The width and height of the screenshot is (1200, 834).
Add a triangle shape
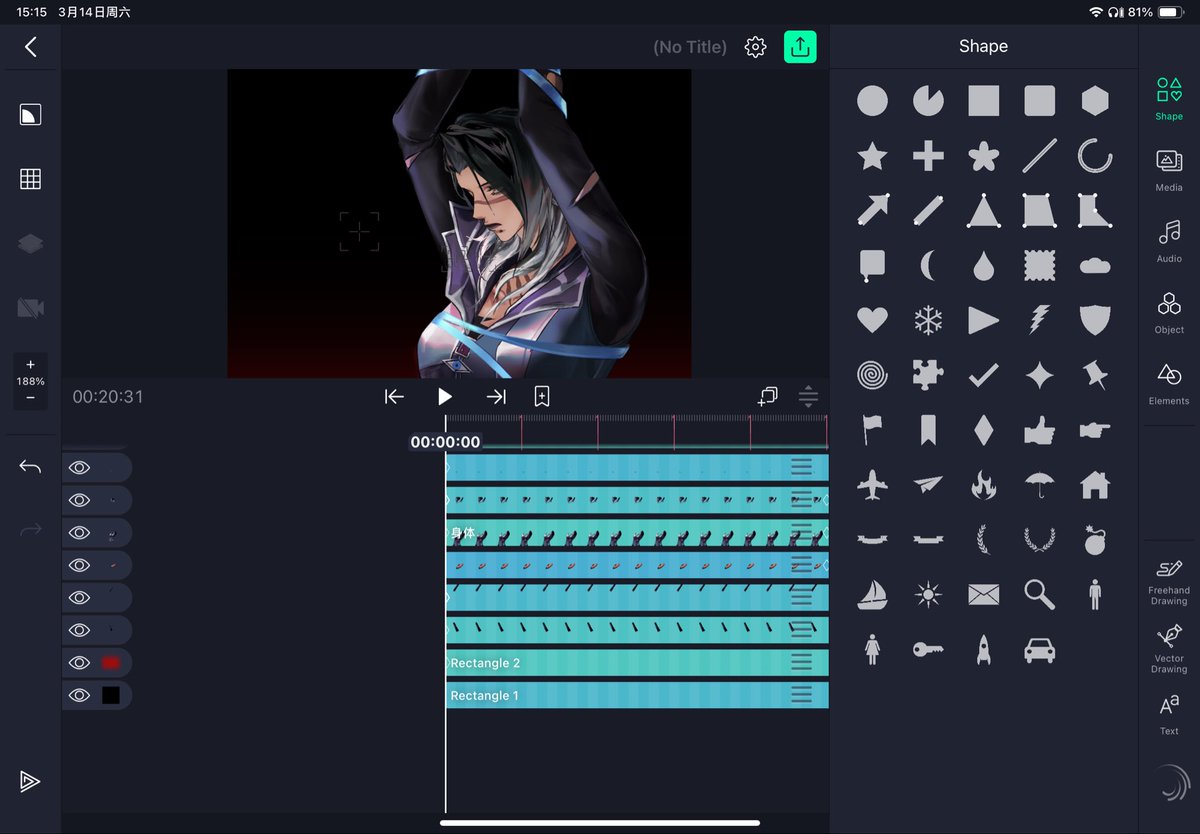984,210
